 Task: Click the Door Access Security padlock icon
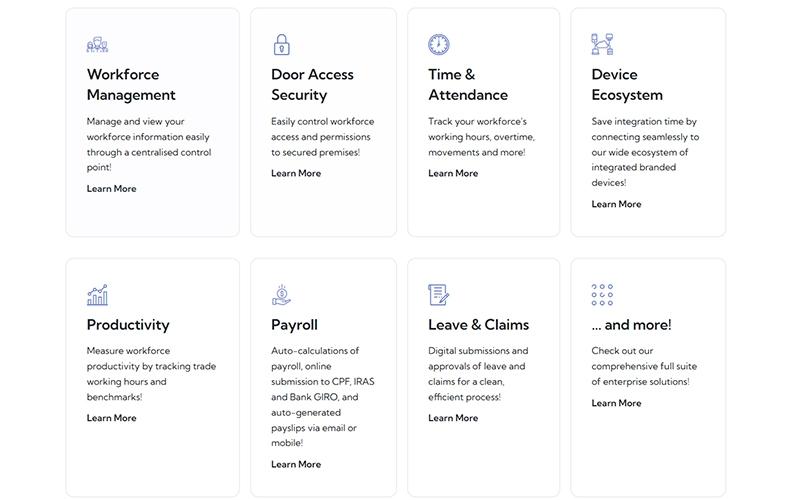click(x=282, y=44)
